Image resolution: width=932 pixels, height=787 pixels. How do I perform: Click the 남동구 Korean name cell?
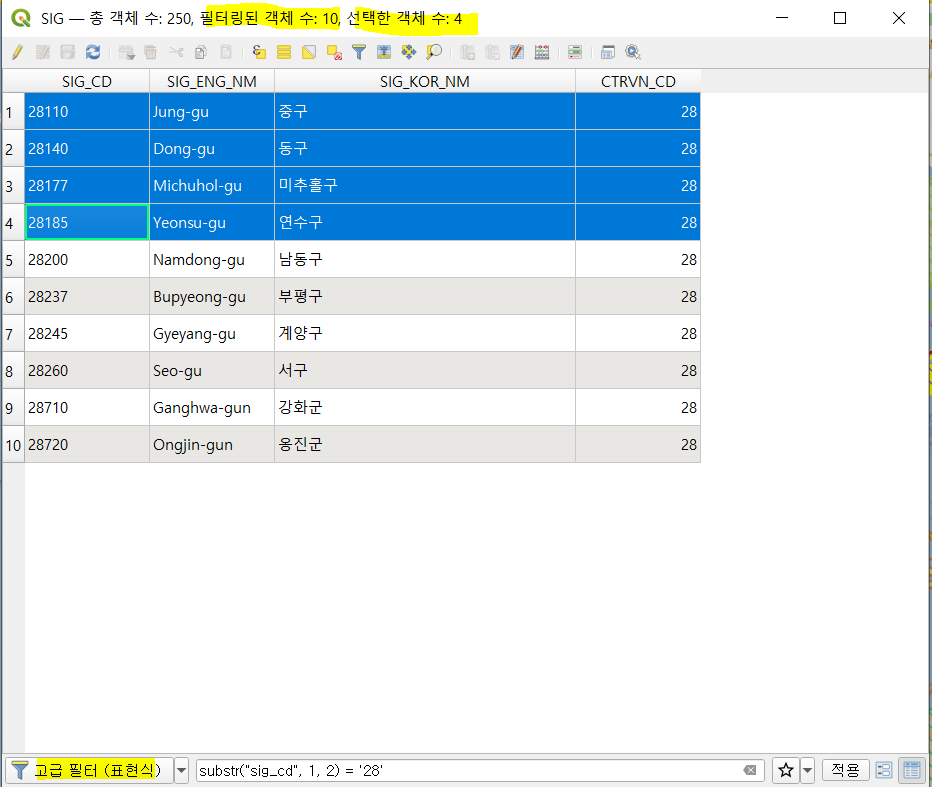tap(424, 260)
